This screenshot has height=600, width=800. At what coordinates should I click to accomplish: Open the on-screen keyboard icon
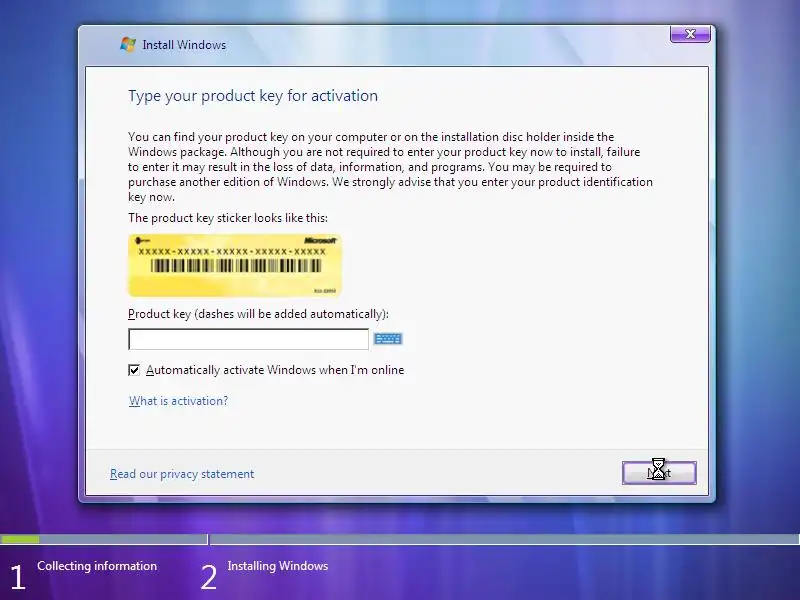point(388,339)
